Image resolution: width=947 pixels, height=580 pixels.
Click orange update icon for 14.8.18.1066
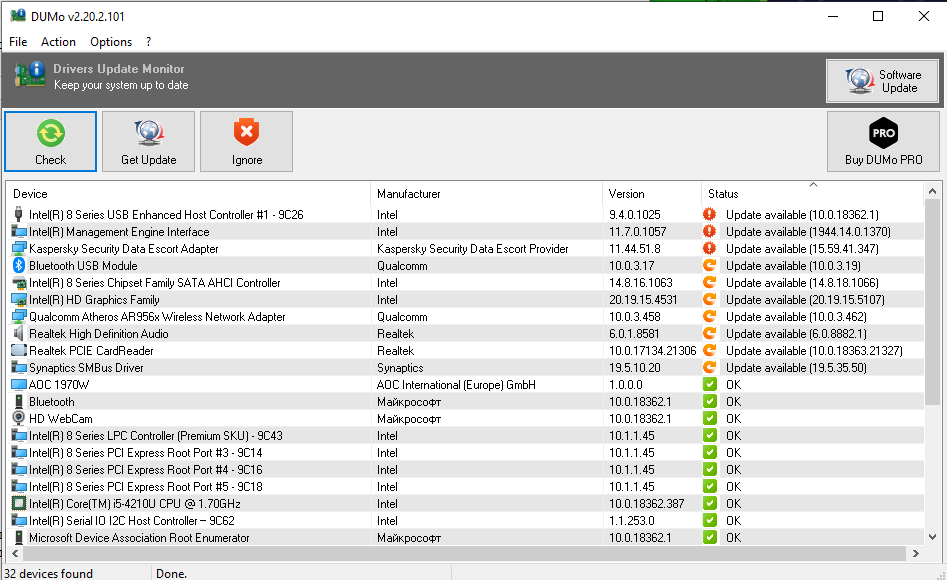(x=709, y=282)
